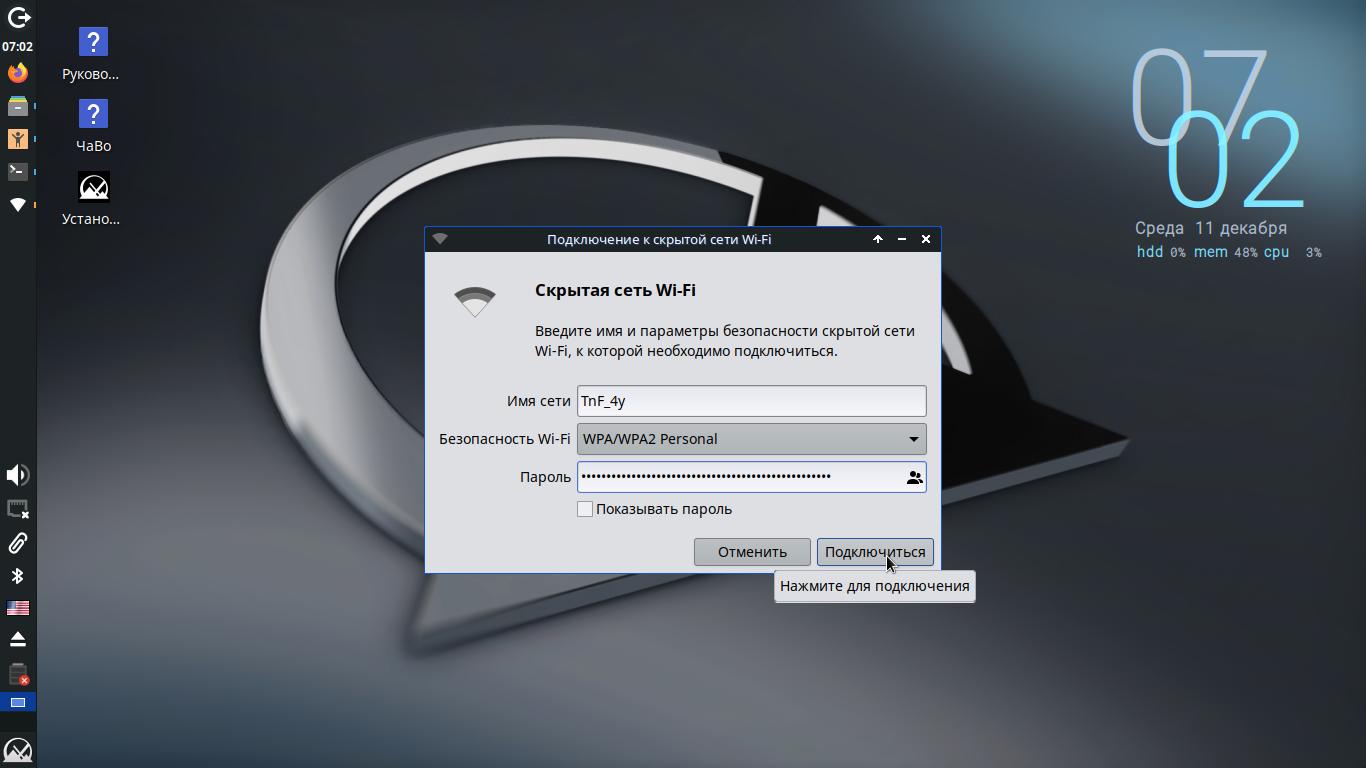The width and height of the screenshot is (1366, 768).
Task: Click the 'cpu 3%' stat on desktop widget
Action: point(1292,252)
